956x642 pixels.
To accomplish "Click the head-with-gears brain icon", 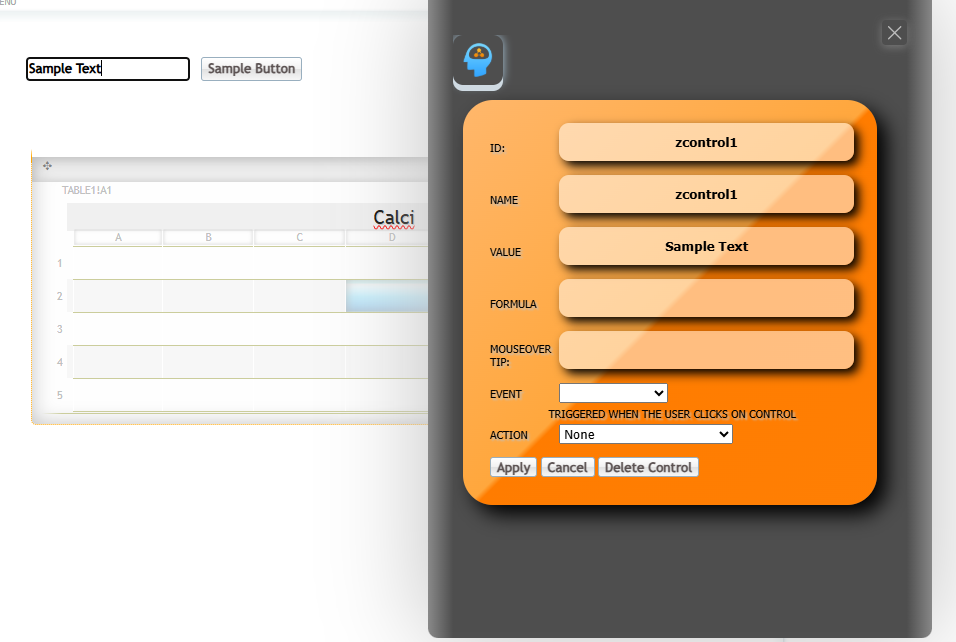I will [x=478, y=61].
